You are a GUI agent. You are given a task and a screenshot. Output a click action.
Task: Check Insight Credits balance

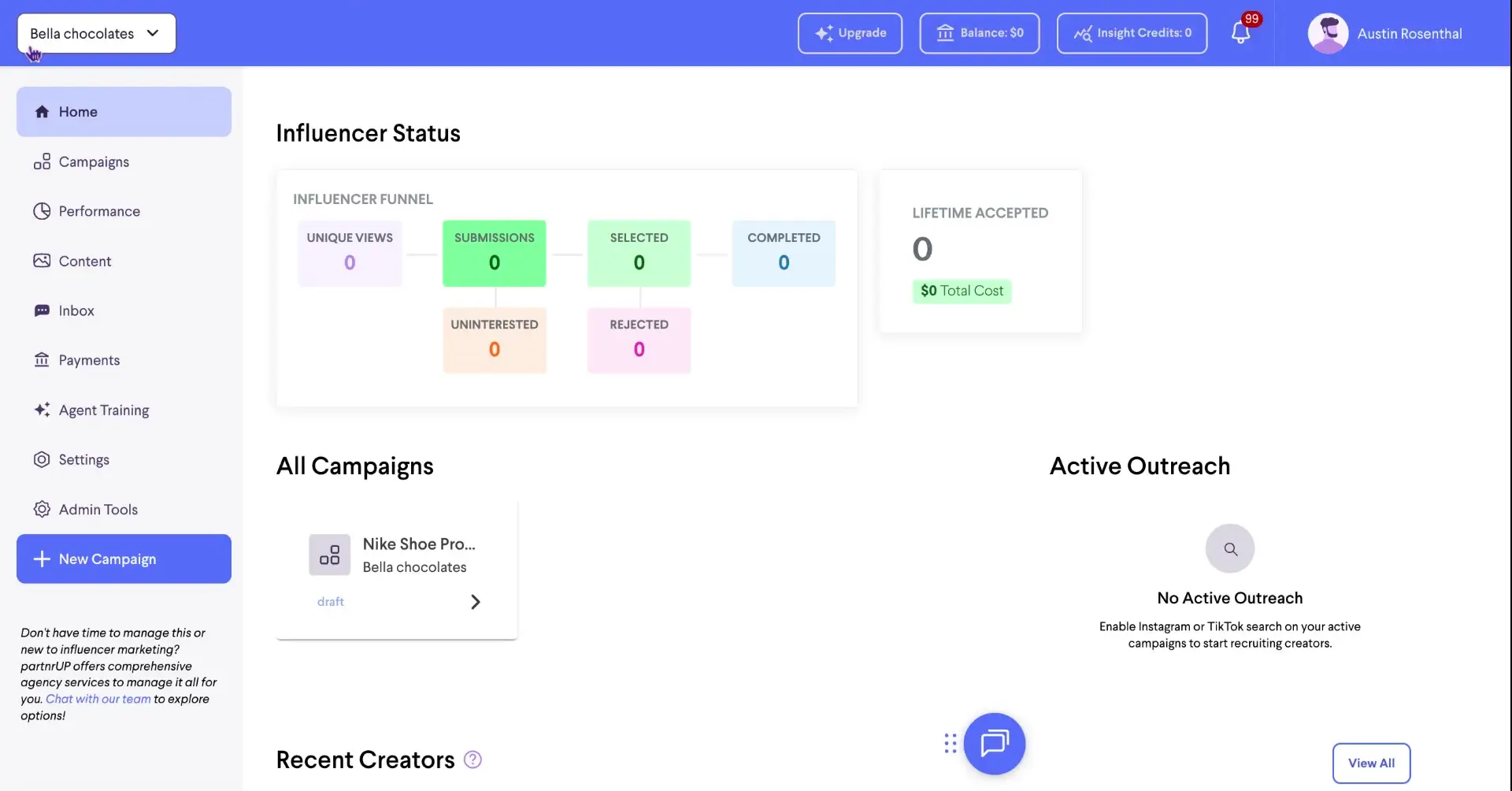[1132, 33]
